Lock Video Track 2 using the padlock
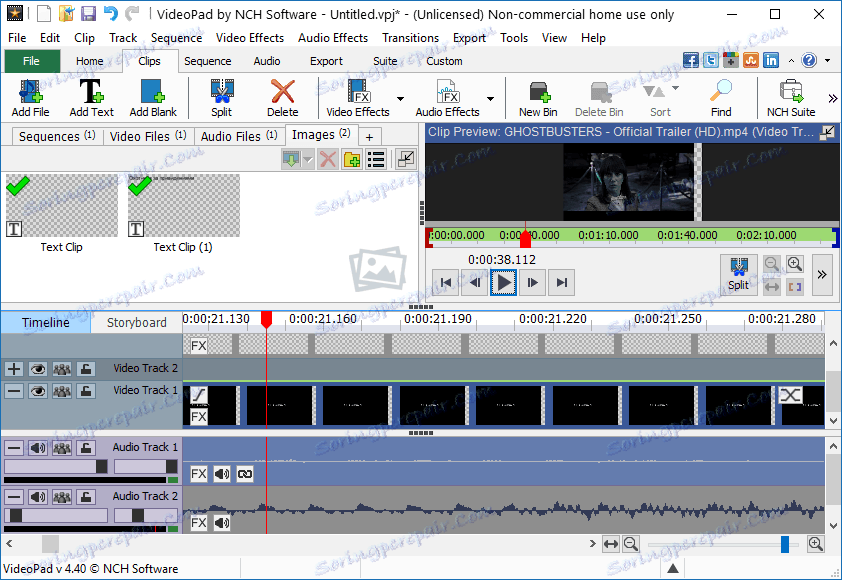This screenshot has height=580, width=842. click(85, 368)
